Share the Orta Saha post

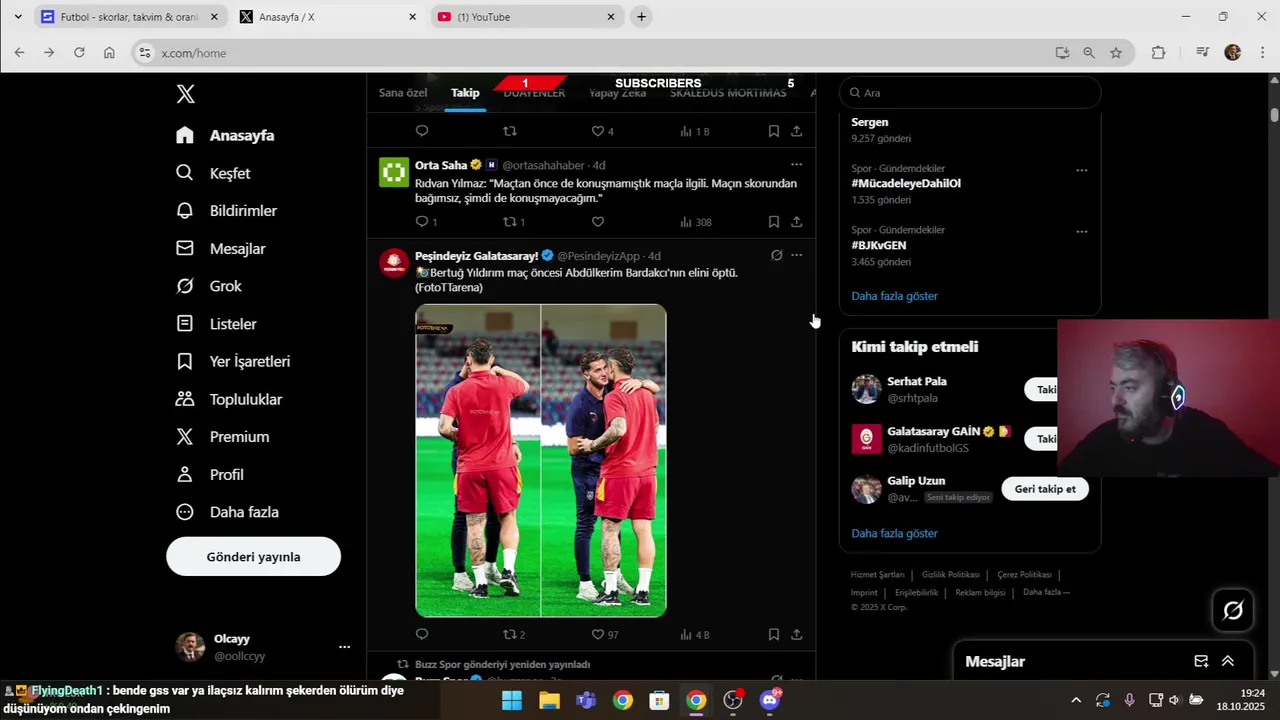point(797,222)
